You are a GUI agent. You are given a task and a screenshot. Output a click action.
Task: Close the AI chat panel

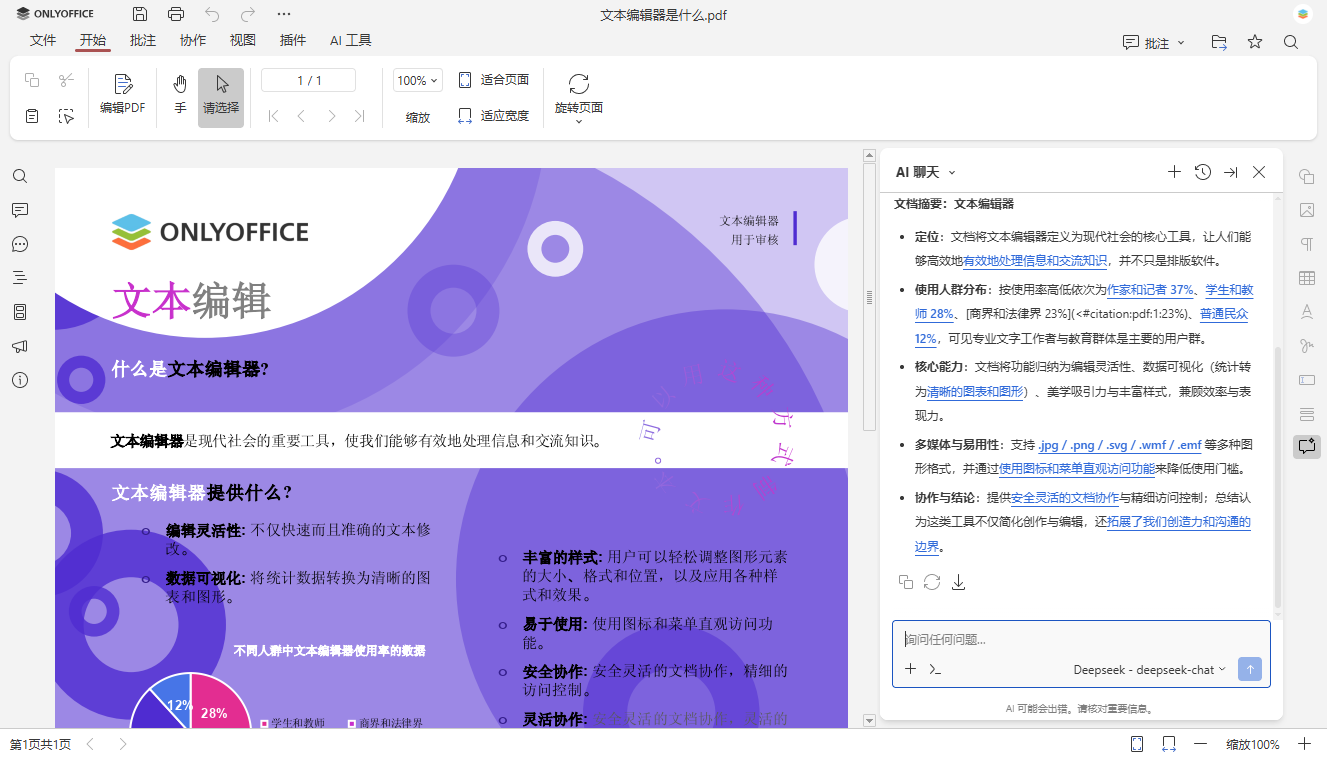[x=1259, y=172]
